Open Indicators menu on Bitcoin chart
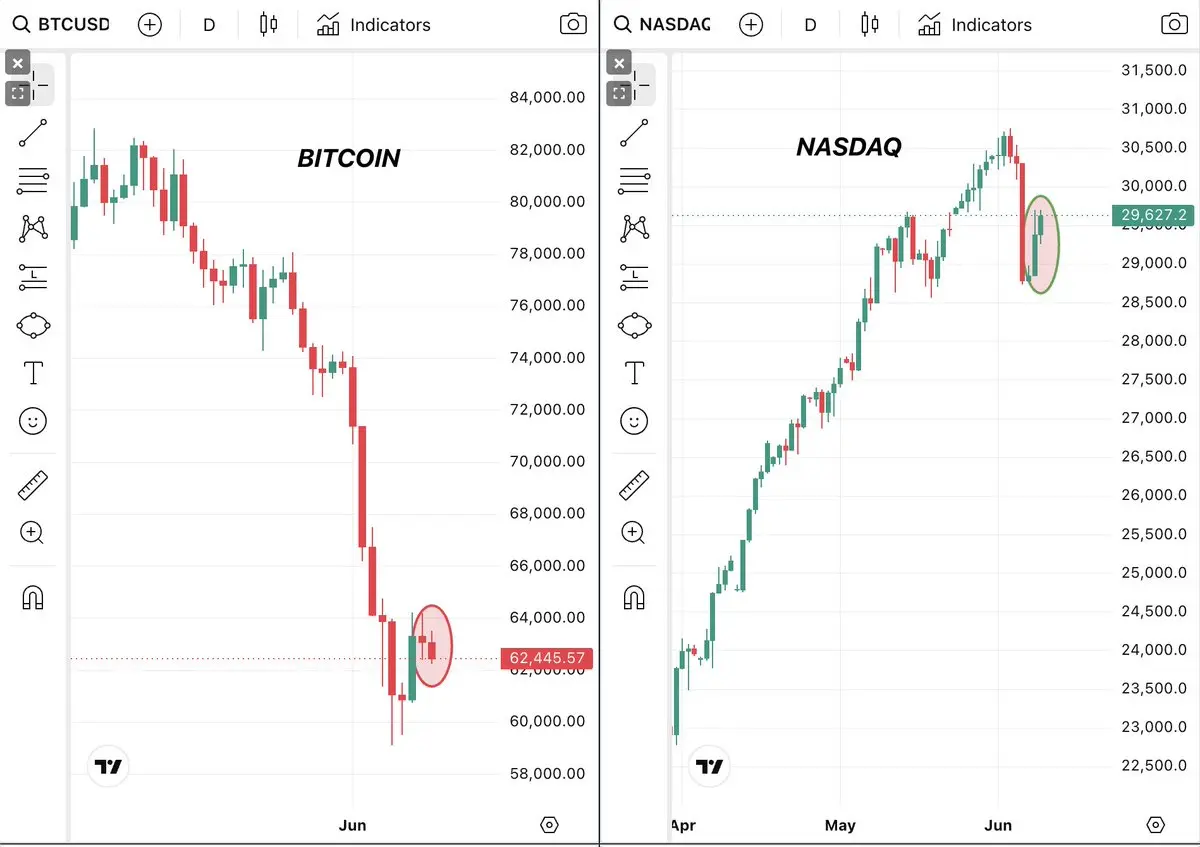Viewport: 1200px width, 847px height. tap(373, 25)
